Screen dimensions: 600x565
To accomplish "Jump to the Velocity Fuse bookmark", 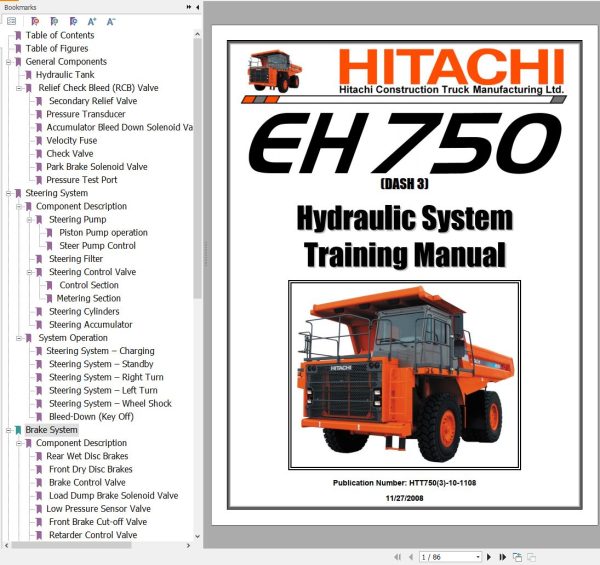I will pos(72,140).
